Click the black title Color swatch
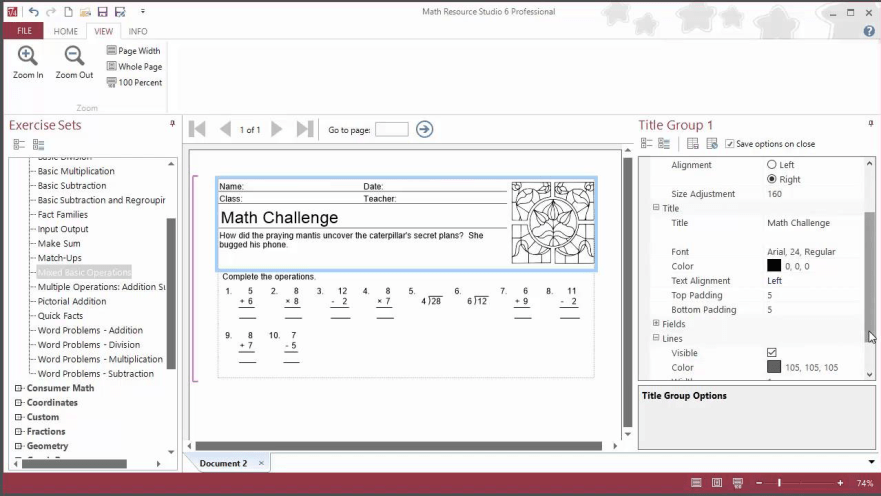Viewport: 881px width, 496px height. [x=774, y=266]
